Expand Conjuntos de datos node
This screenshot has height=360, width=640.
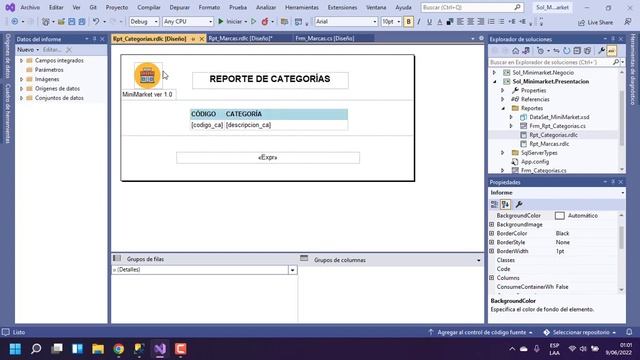[x=21, y=98]
